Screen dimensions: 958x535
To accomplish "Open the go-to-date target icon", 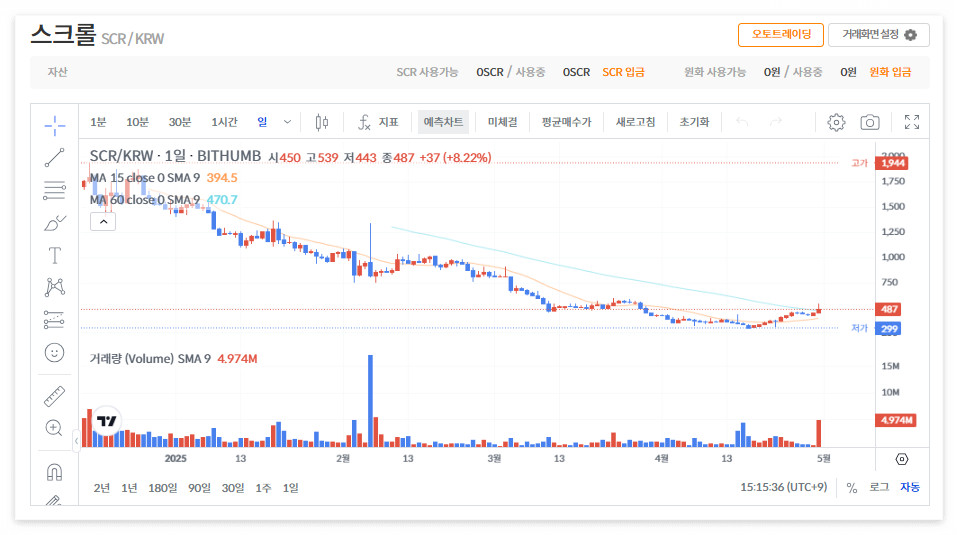I will (x=902, y=459).
